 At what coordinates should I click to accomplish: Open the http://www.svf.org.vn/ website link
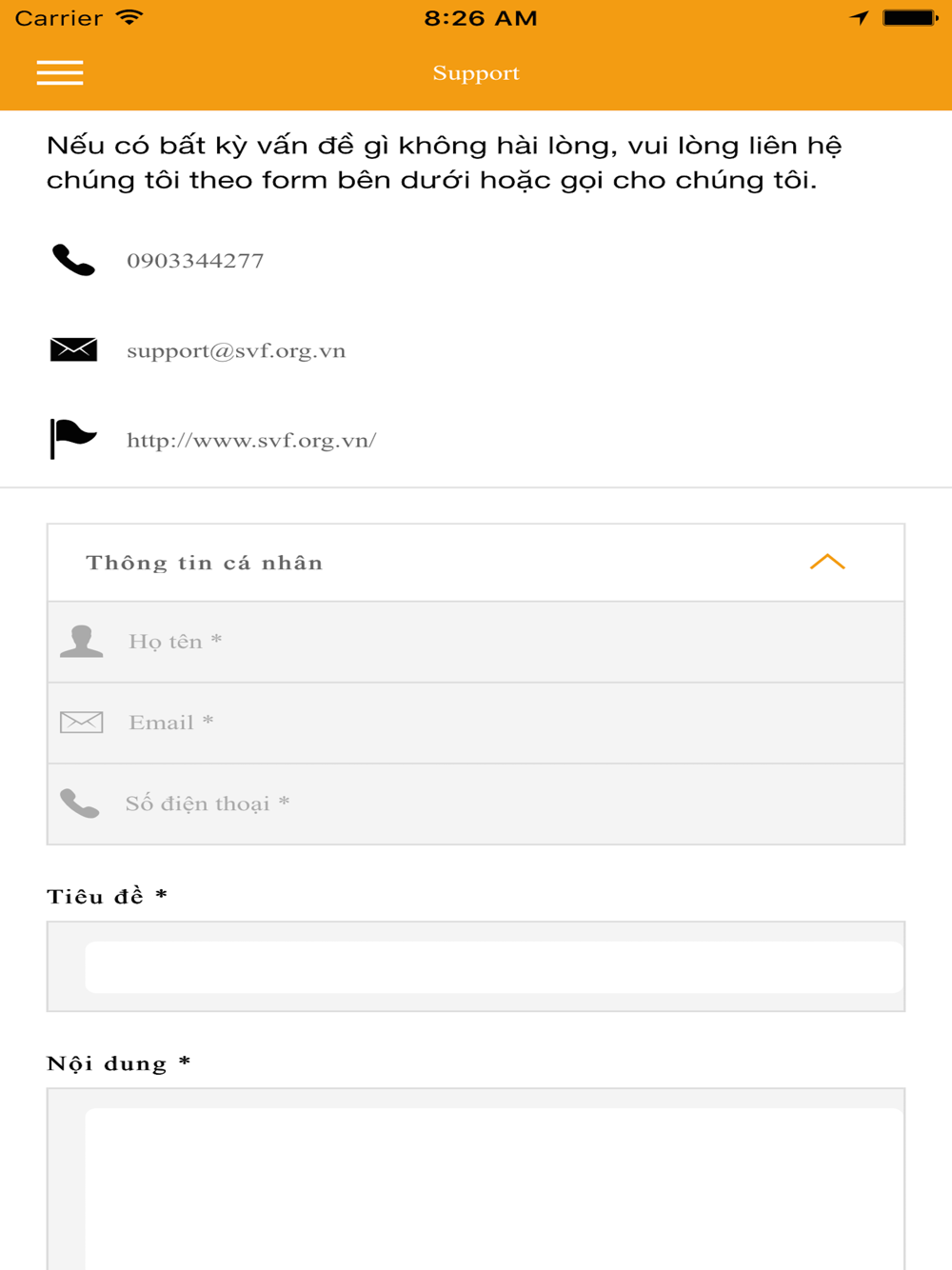pyautogui.click(x=251, y=440)
